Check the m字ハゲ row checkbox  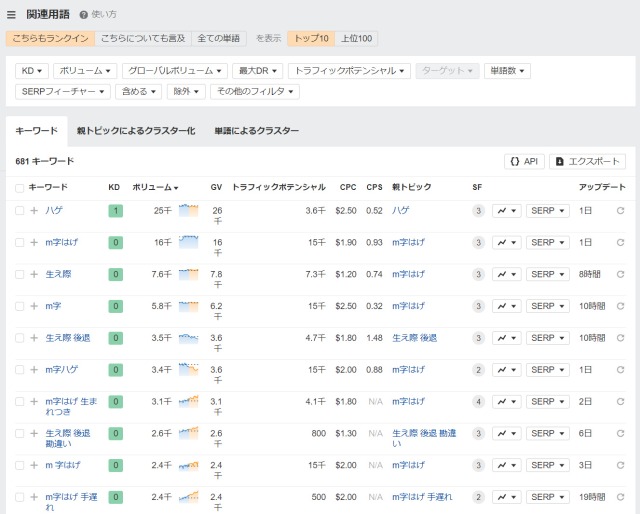19,370
